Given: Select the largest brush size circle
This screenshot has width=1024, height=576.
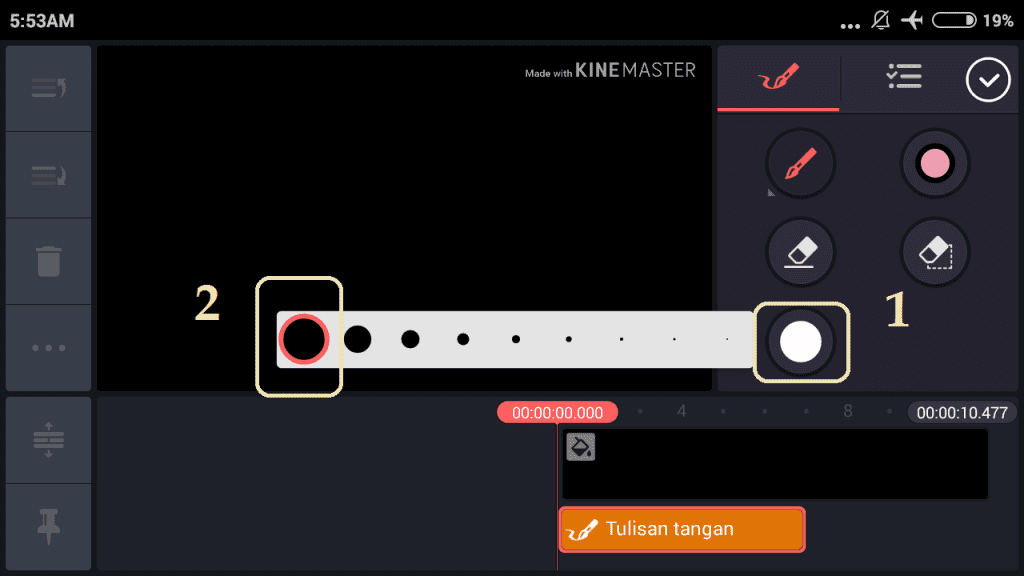Looking at the screenshot, I should [x=304, y=339].
